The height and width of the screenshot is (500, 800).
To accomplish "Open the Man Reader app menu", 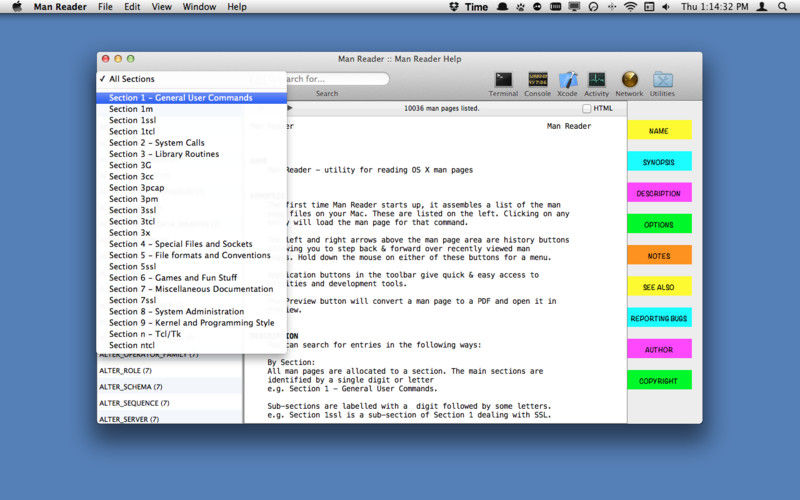I will coord(60,7).
